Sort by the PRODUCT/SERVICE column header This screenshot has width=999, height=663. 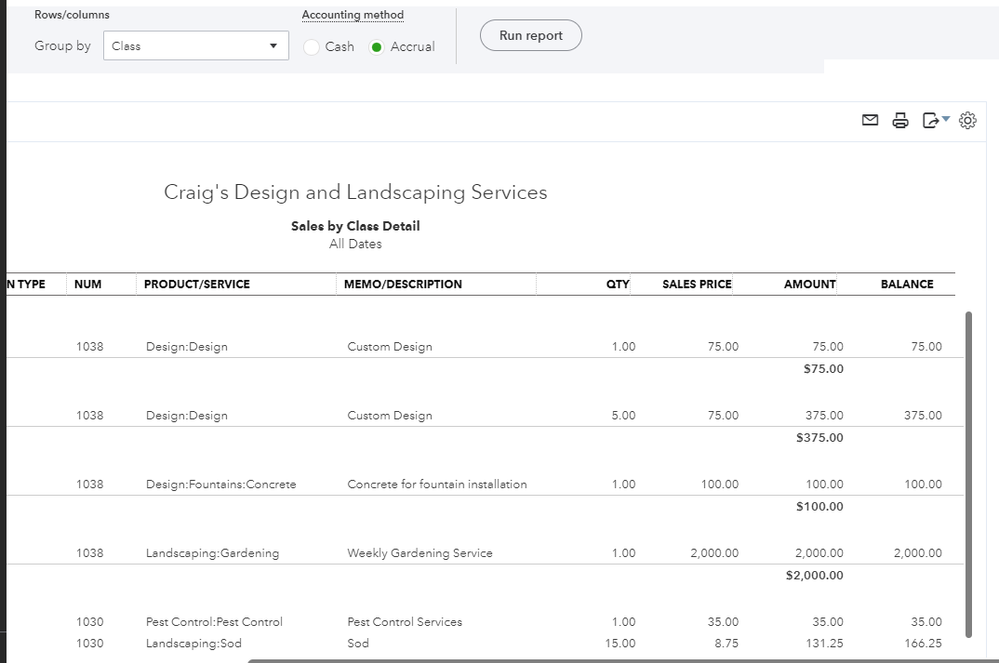[x=197, y=284]
